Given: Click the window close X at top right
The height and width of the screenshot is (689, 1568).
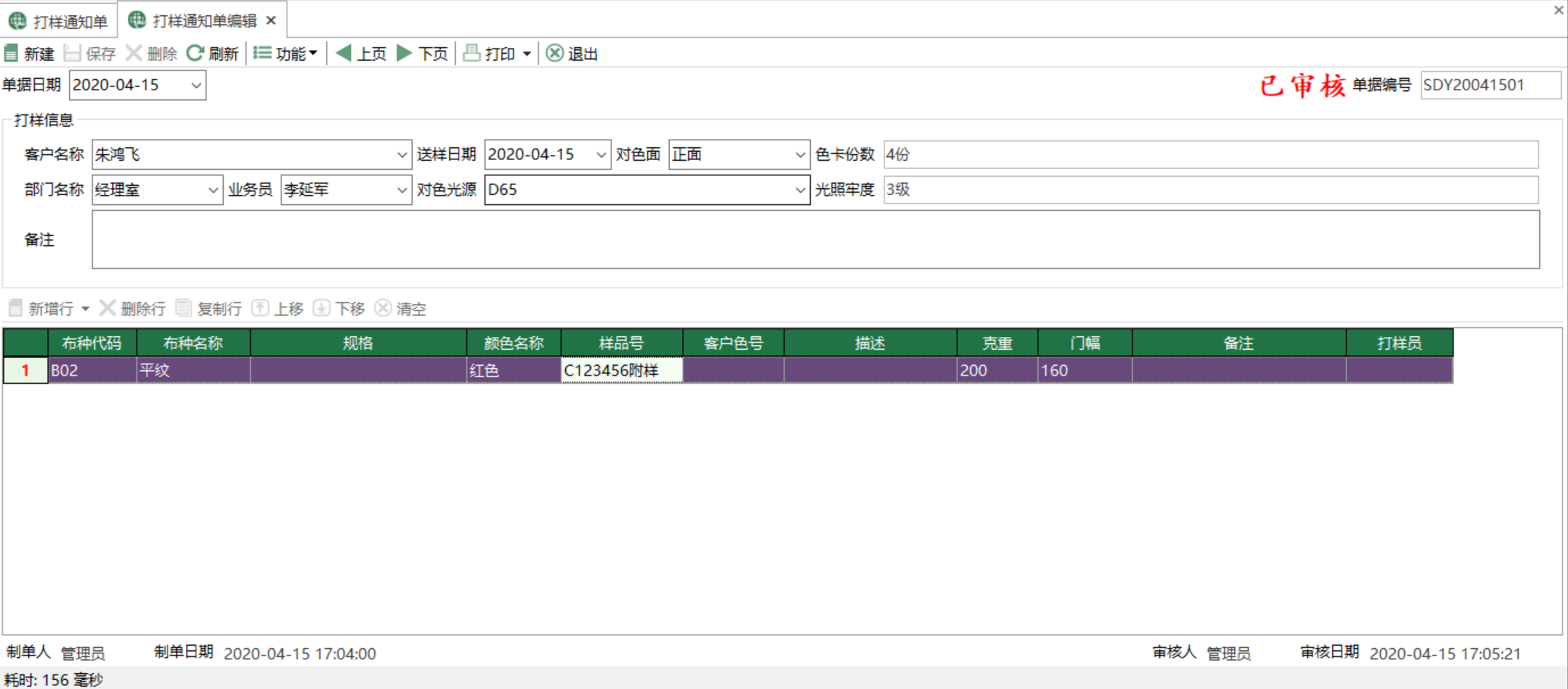Looking at the screenshot, I should pos(1558,10).
